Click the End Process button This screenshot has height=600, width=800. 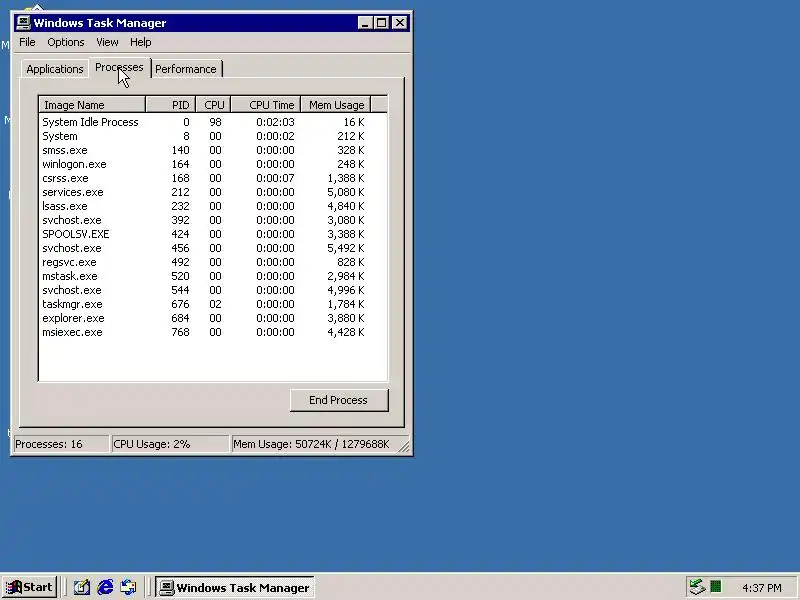(339, 400)
